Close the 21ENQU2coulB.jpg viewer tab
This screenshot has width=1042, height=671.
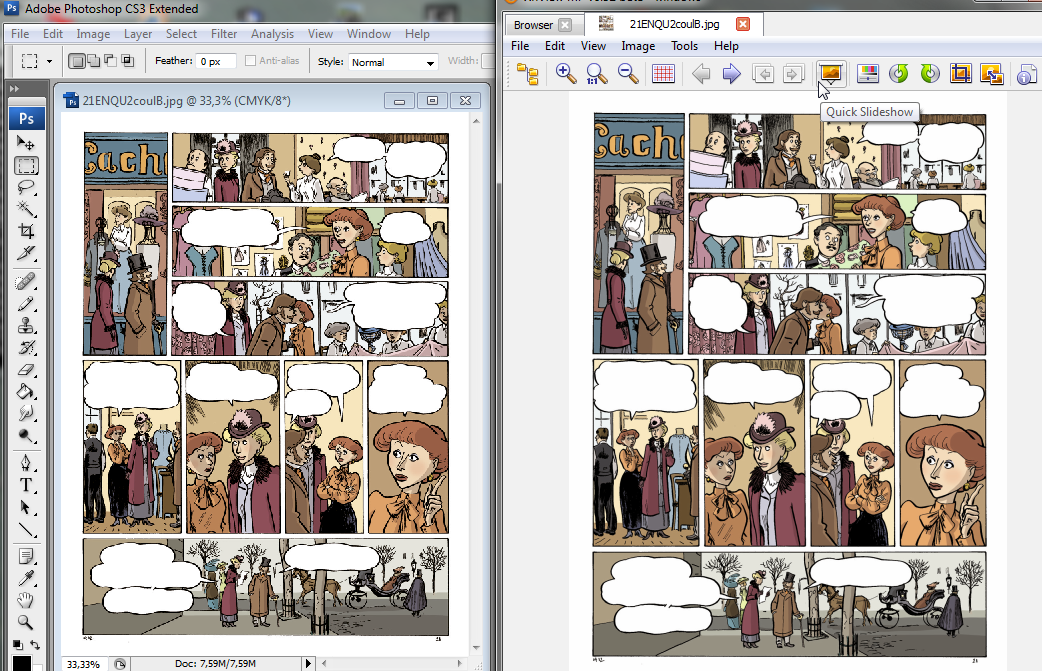[743, 24]
